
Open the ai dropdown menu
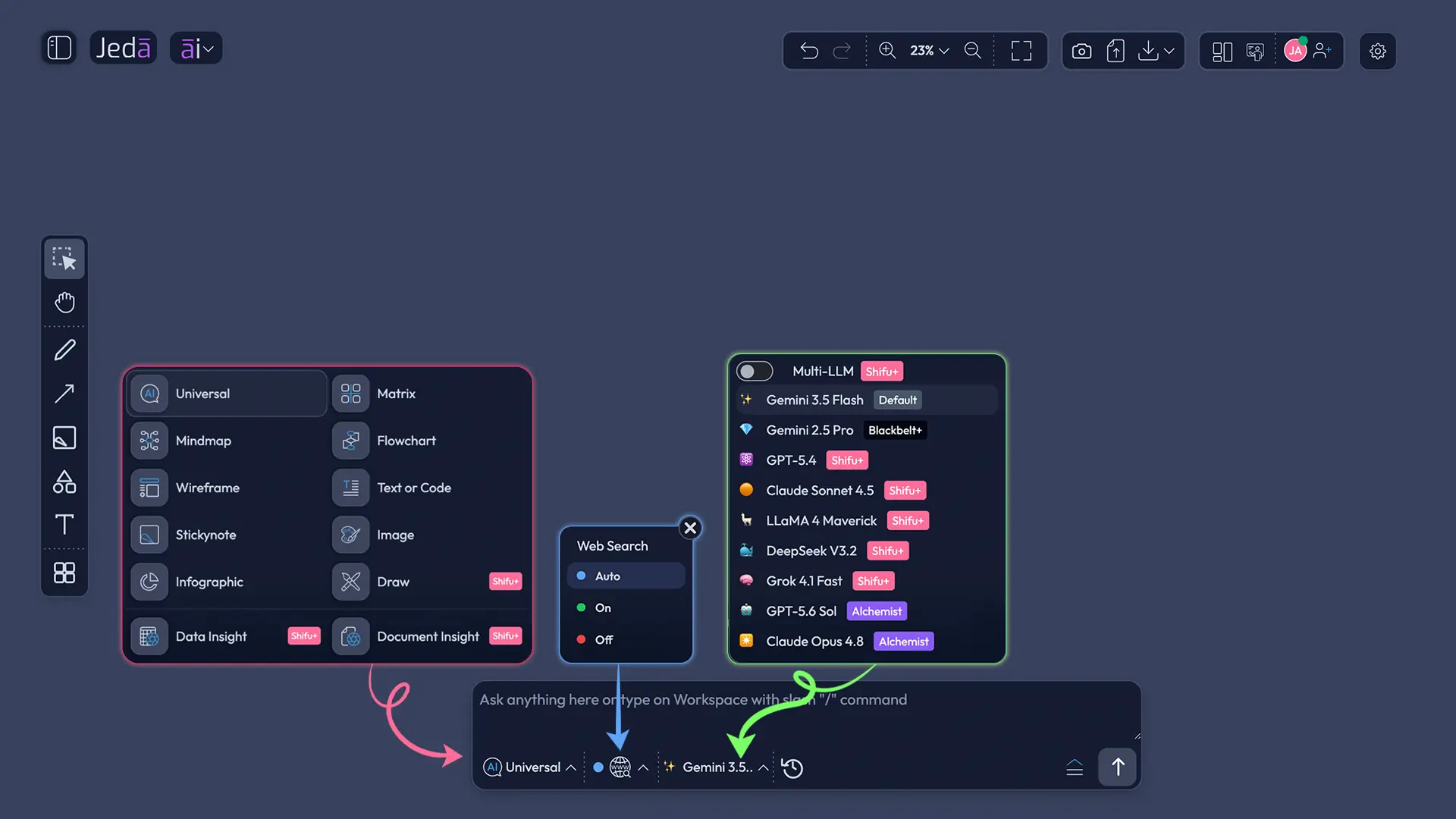coord(196,49)
